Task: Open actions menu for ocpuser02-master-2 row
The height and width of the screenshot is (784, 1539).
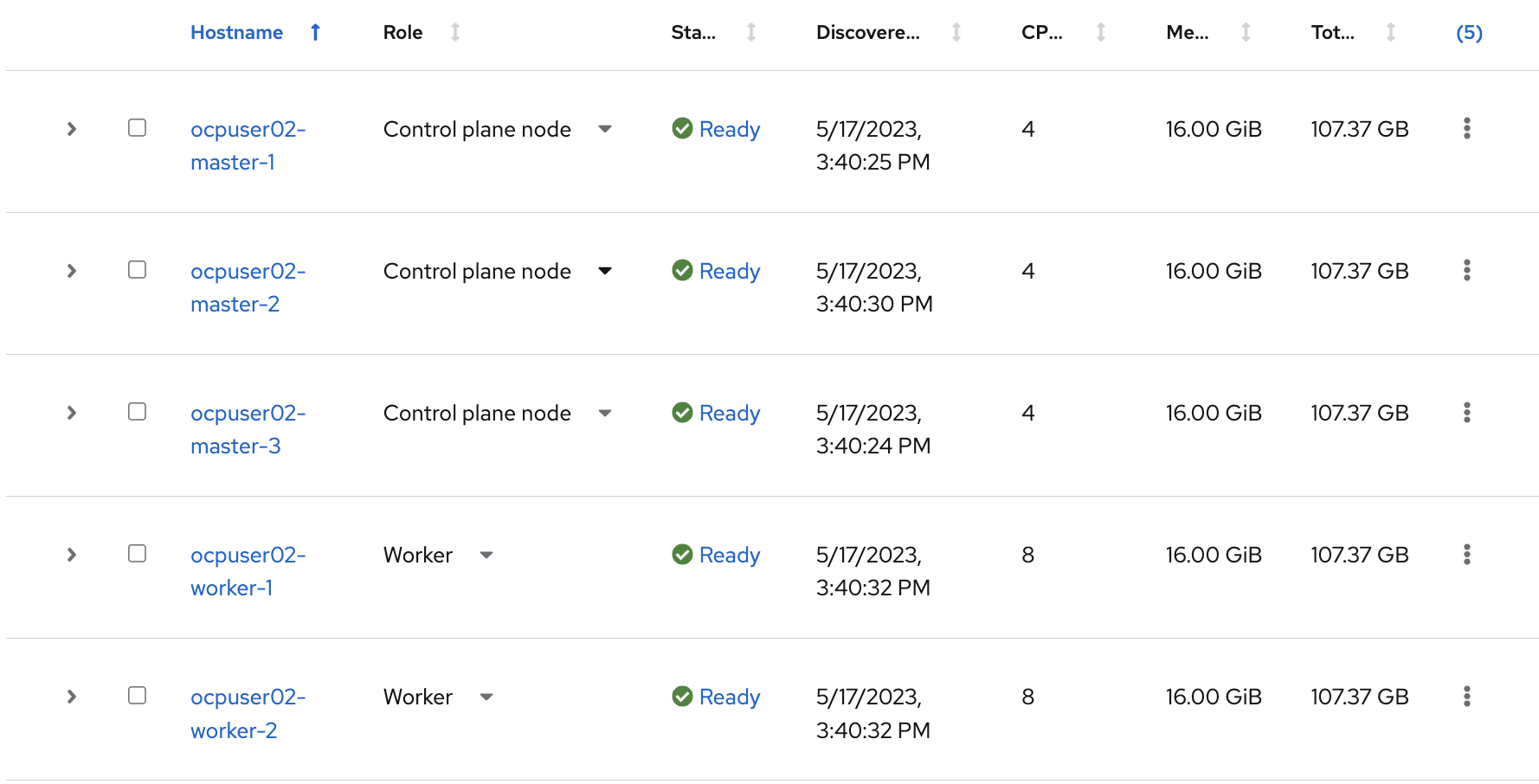Action: click(1466, 271)
